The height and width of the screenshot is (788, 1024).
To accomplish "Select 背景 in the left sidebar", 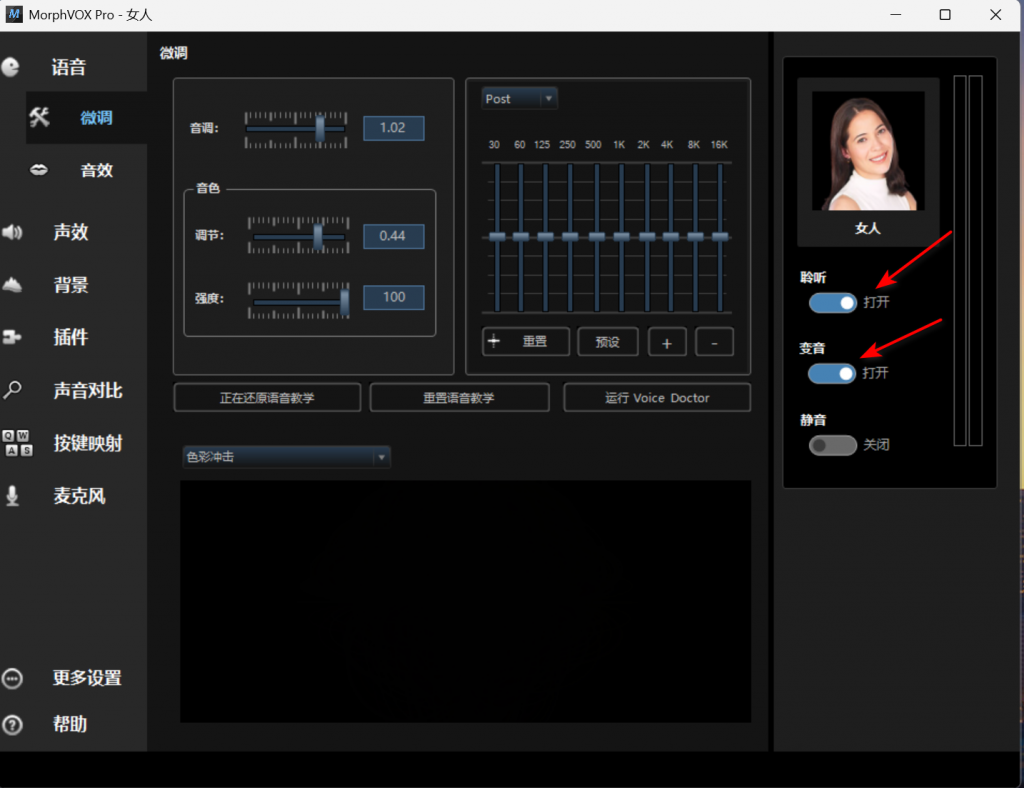I will click(x=70, y=285).
